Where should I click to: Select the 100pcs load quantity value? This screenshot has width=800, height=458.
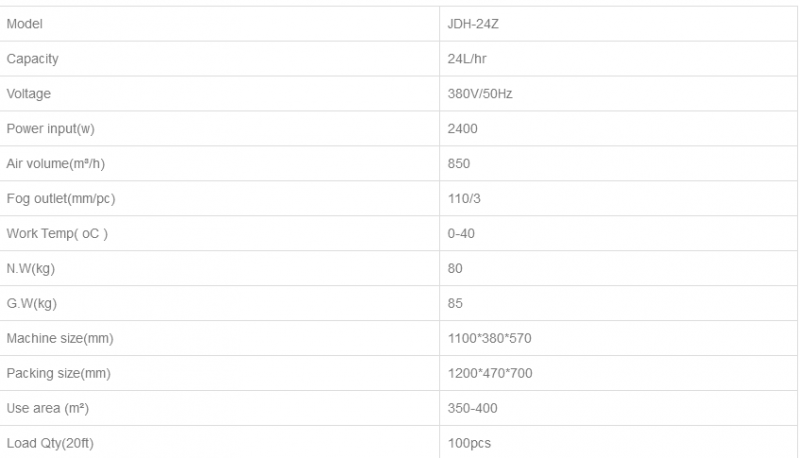(470, 444)
